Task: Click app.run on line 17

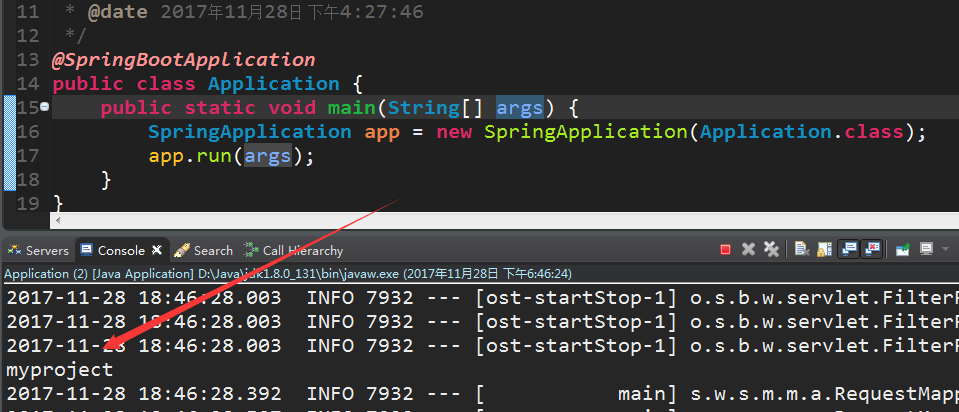Action: pyautogui.click(x=188, y=156)
